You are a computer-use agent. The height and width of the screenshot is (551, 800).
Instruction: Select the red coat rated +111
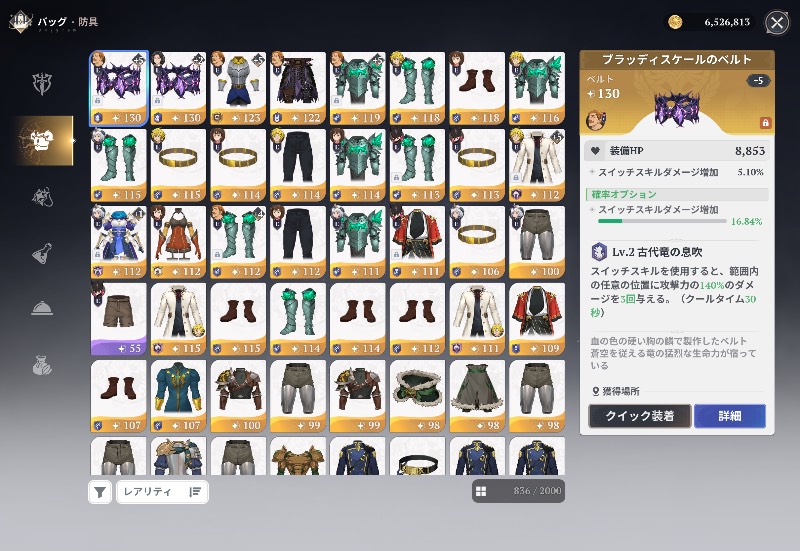[x=417, y=242]
